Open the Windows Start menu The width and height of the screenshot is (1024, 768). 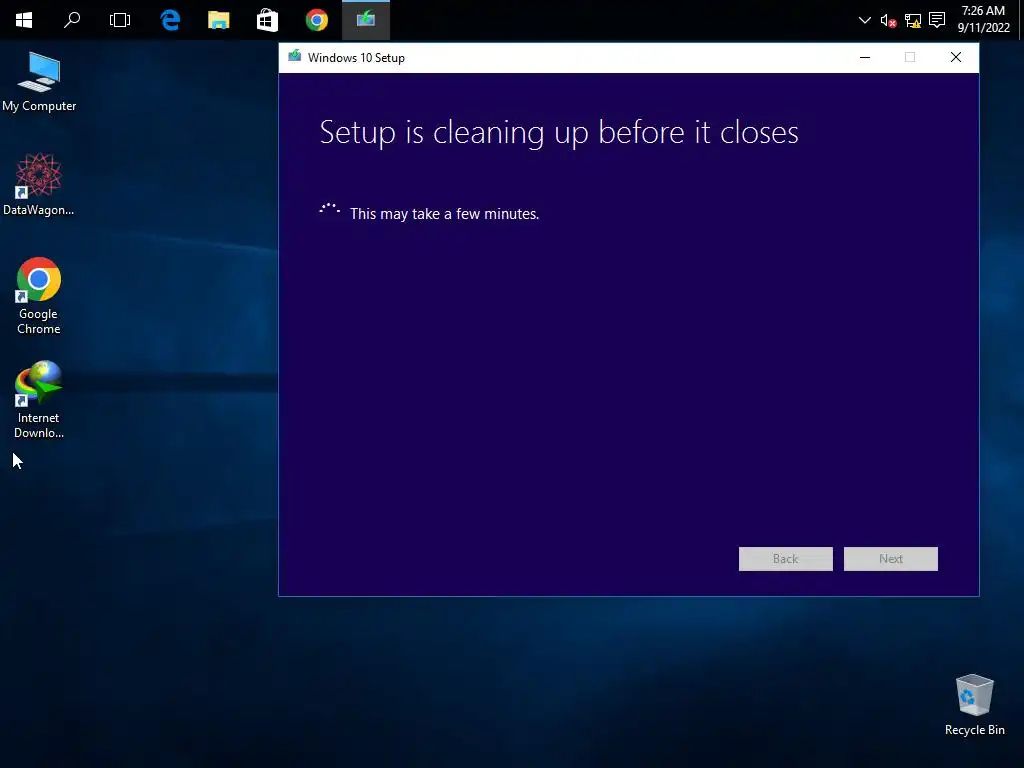click(x=24, y=20)
